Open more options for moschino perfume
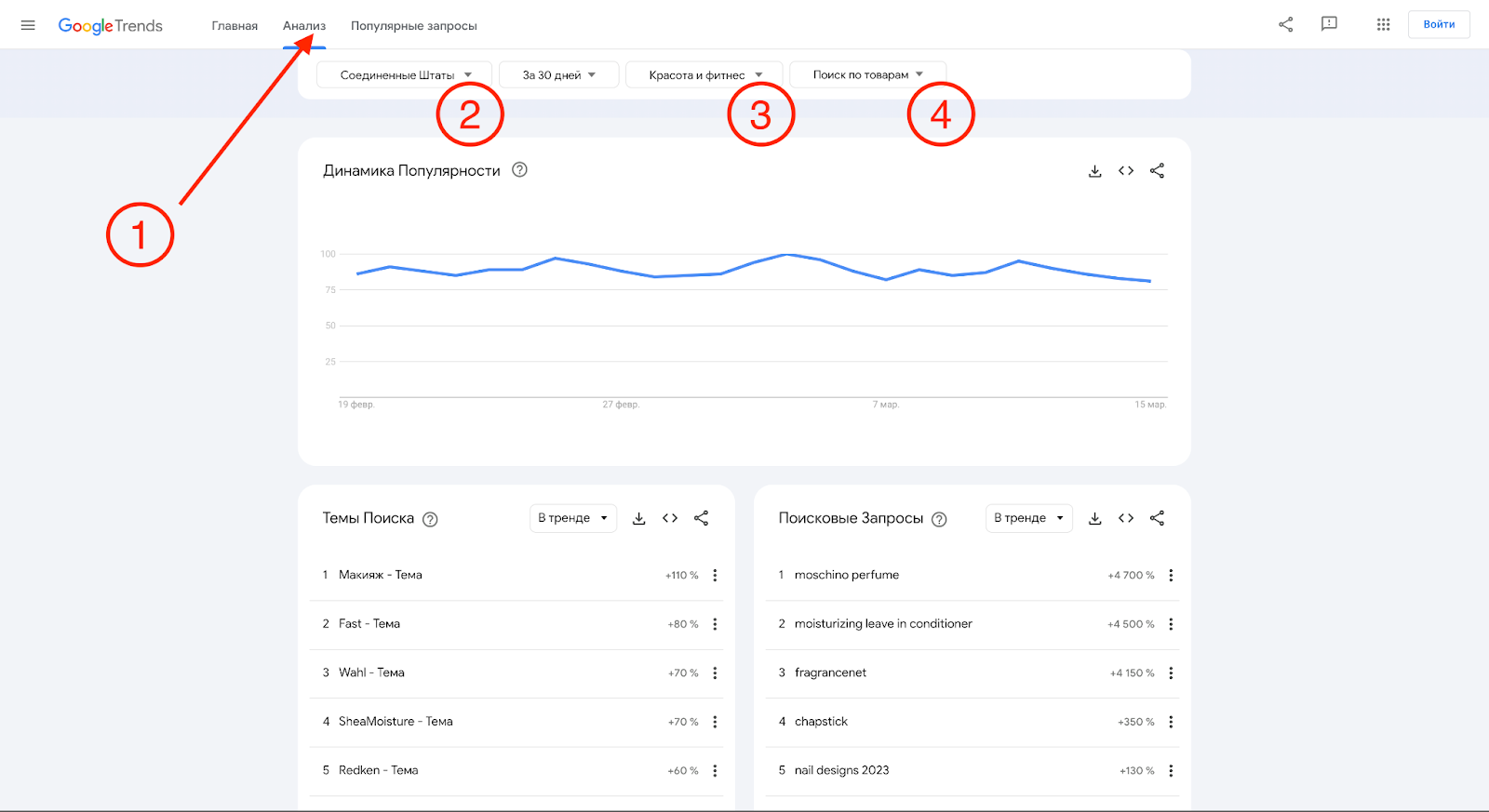This screenshot has height=812, width=1489. coord(1171,576)
